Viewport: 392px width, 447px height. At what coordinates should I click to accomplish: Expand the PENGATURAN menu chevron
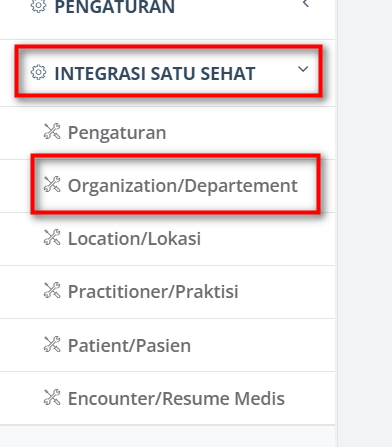click(x=306, y=3)
